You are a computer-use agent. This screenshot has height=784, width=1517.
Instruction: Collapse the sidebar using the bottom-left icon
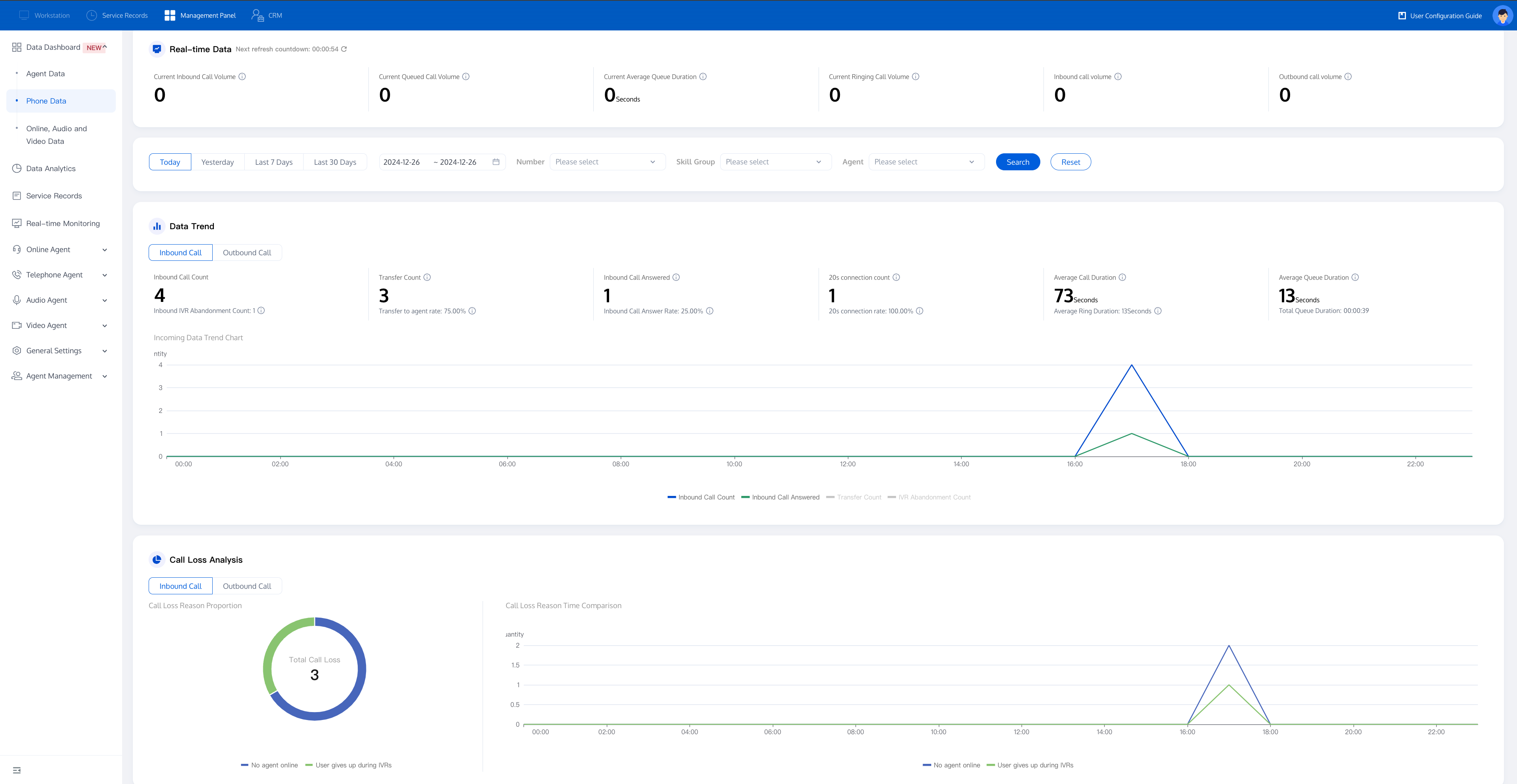tap(17, 770)
